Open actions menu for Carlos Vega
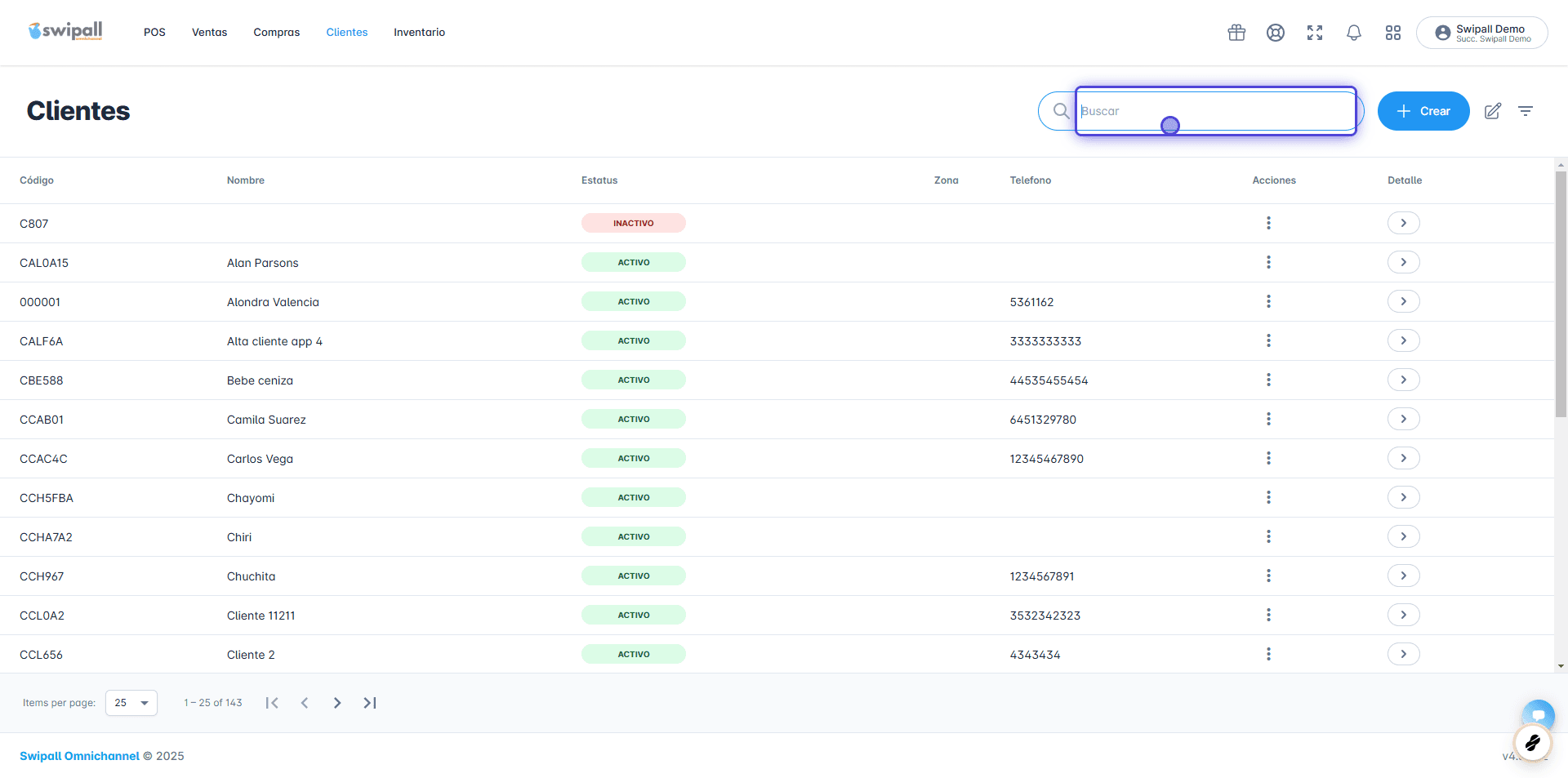Screen dimensions: 1568x778 point(1268,458)
